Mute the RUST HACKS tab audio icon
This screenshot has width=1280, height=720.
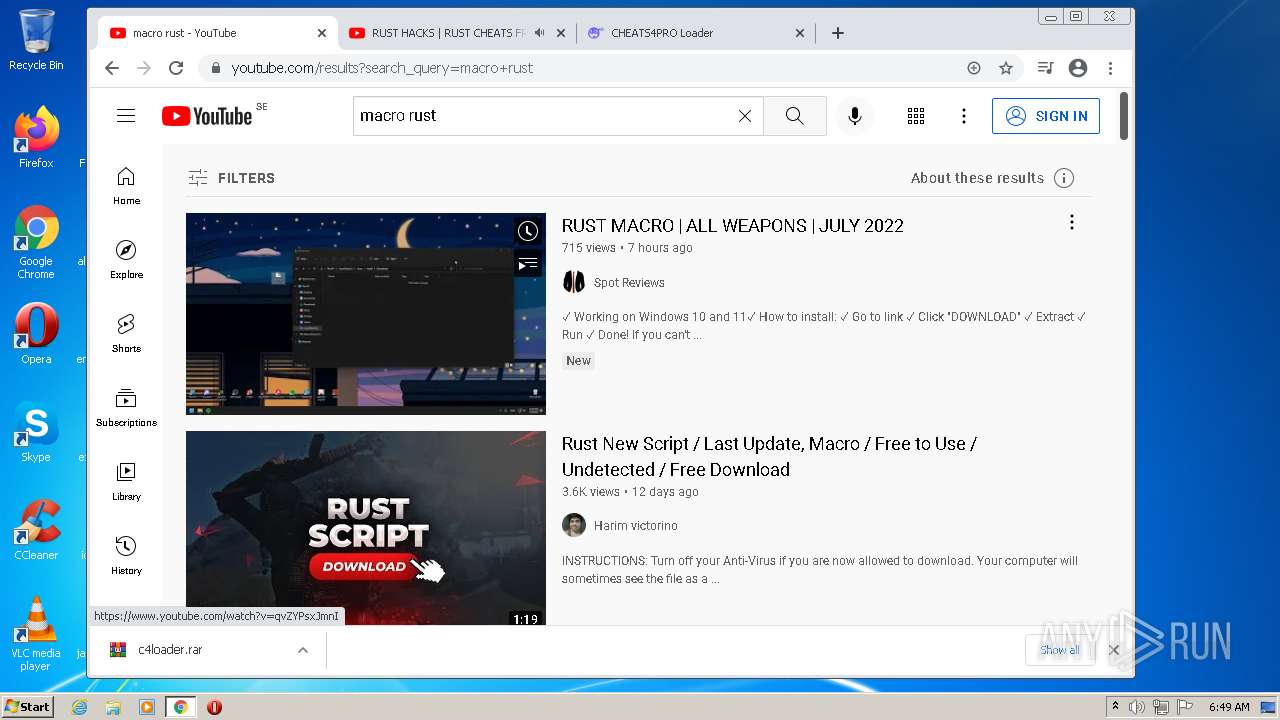(x=540, y=33)
